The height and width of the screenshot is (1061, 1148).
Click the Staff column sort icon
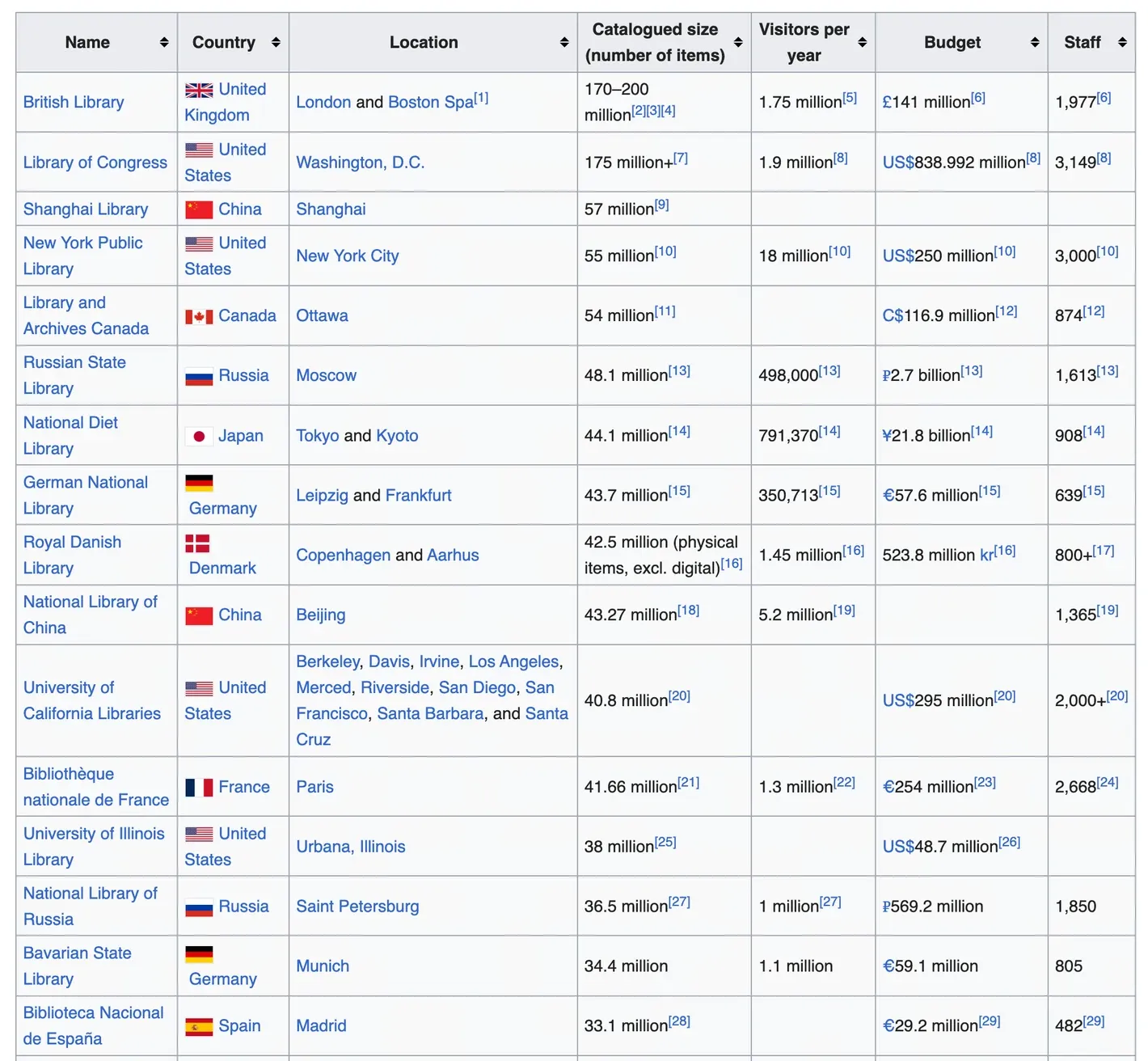[1122, 43]
